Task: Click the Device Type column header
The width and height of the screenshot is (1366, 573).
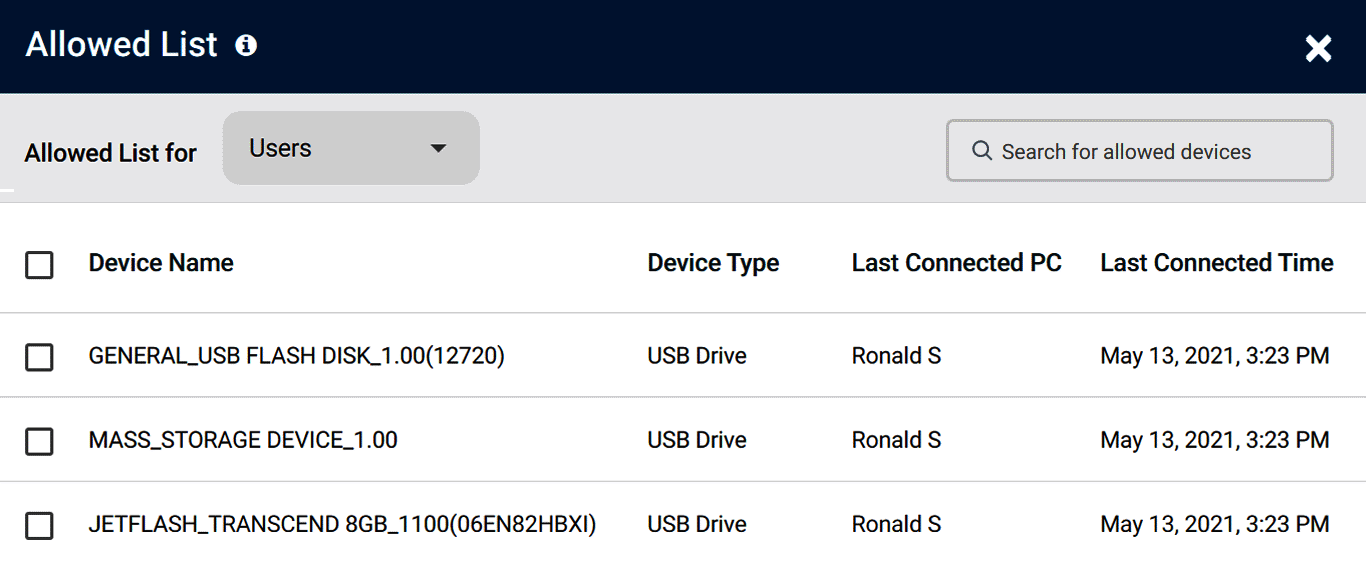Action: coord(713,263)
